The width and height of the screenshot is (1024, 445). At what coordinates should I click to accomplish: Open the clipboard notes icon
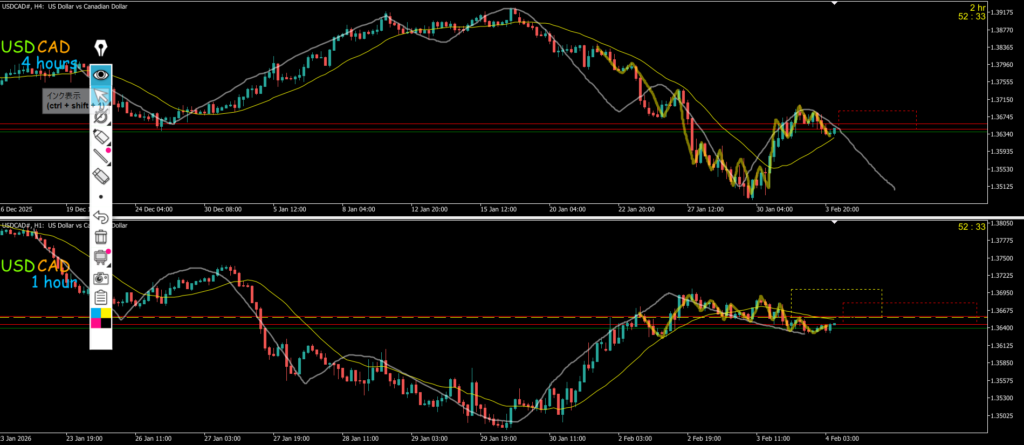click(x=100, y=297)
